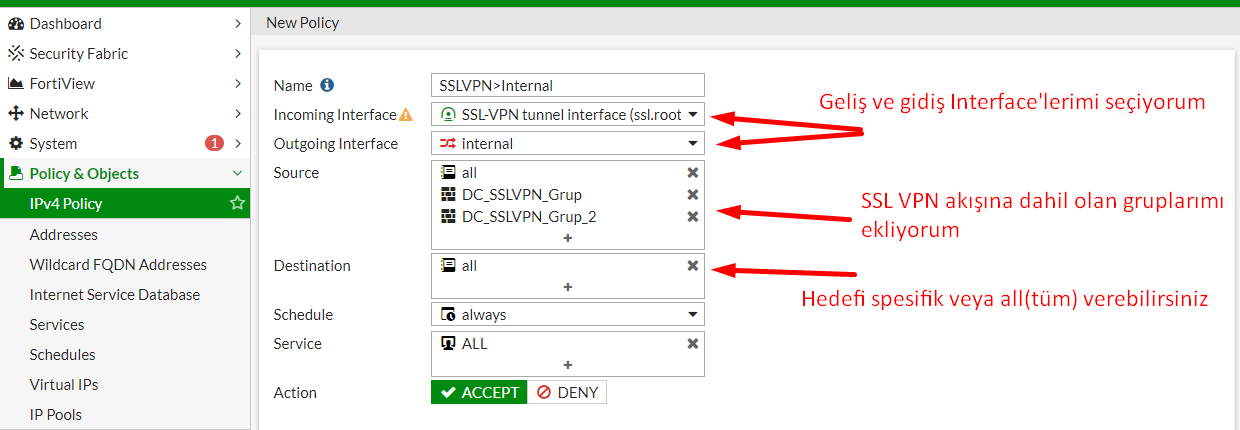Viewport: 1240px width, 430px height.
Task: Go to Virtual IPs in sidebar
Action: (64, 385)
